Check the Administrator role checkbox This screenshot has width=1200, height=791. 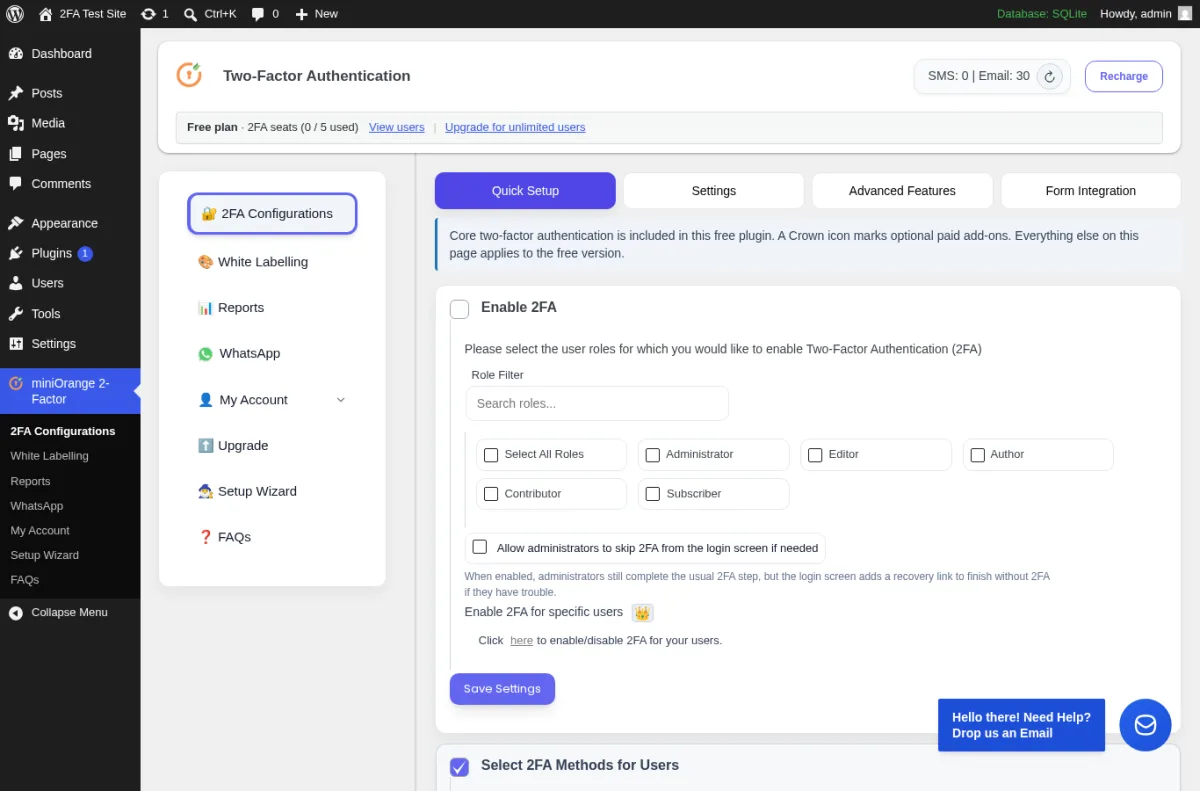pos(653,455)
